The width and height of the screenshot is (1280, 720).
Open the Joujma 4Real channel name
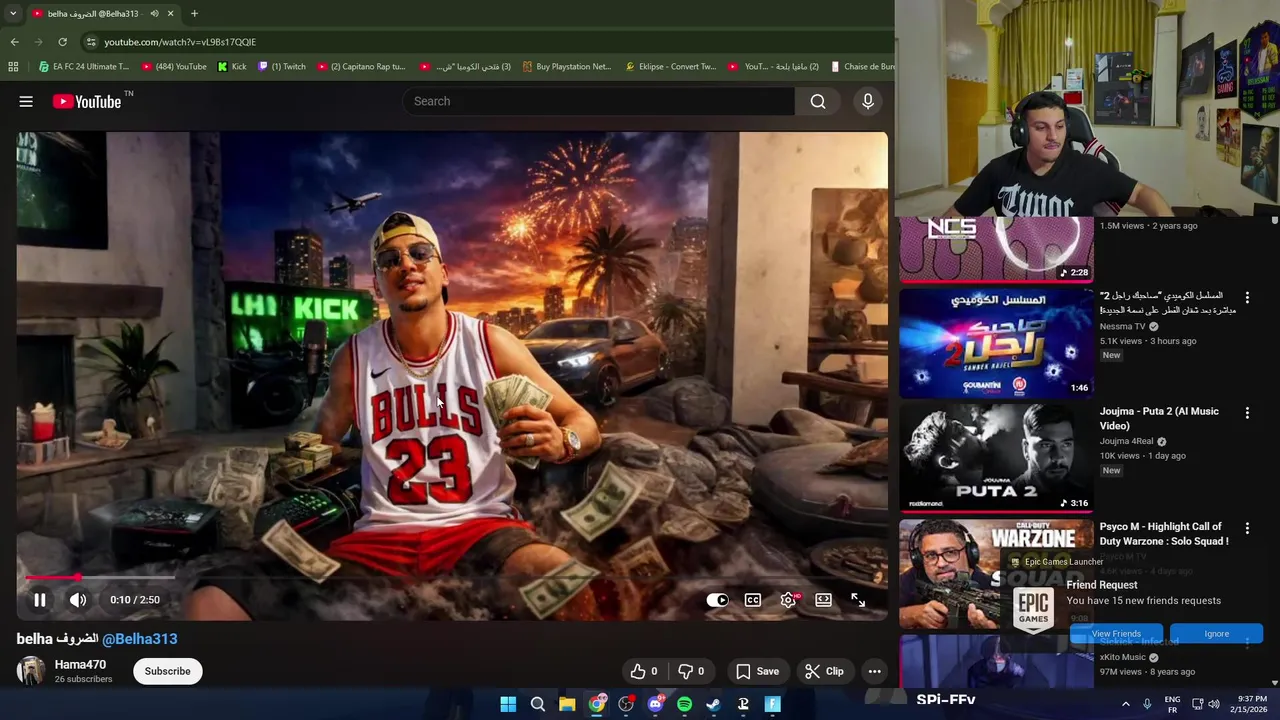pos(1126,441)
